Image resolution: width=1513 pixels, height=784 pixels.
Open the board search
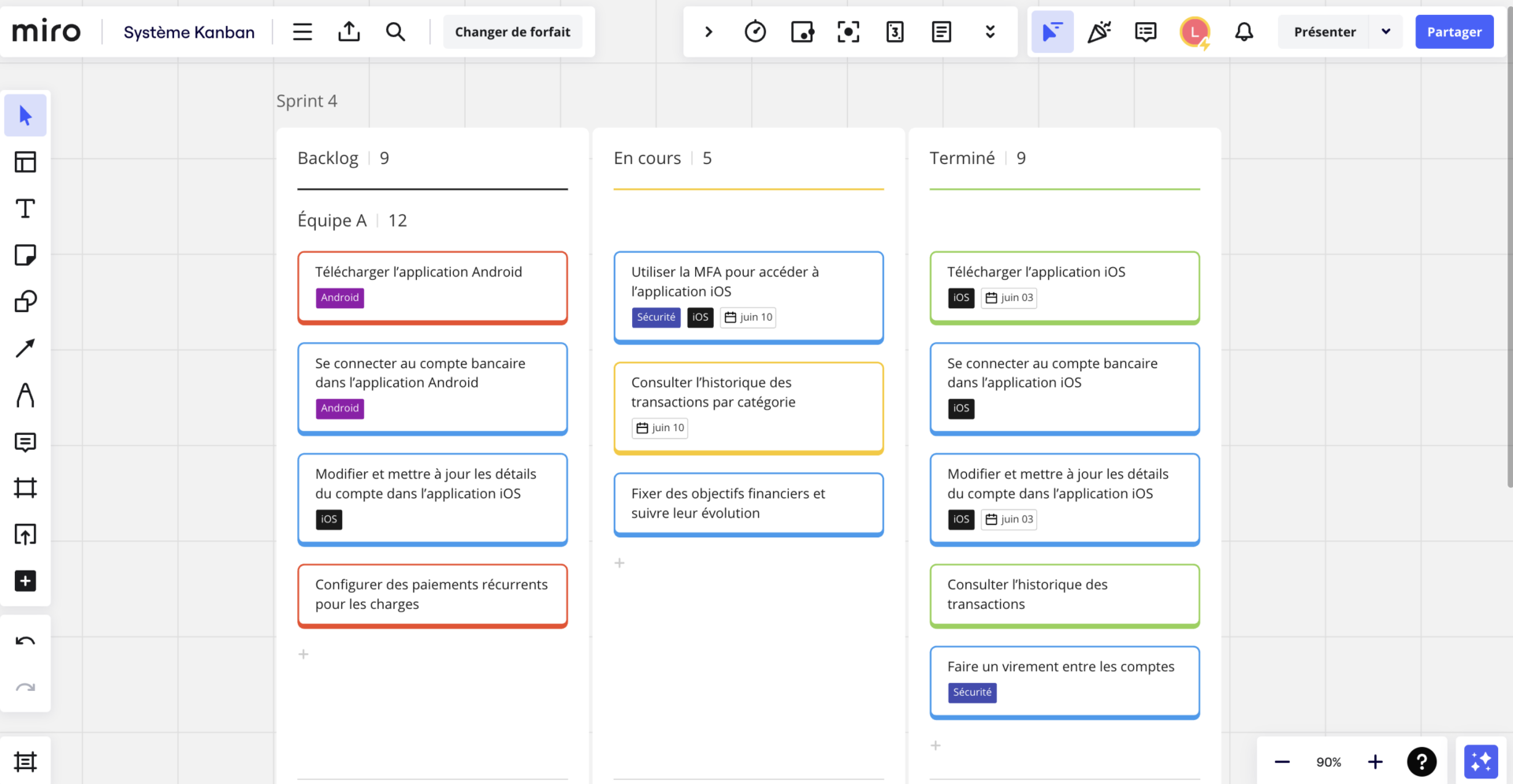(x=396, y=32)
